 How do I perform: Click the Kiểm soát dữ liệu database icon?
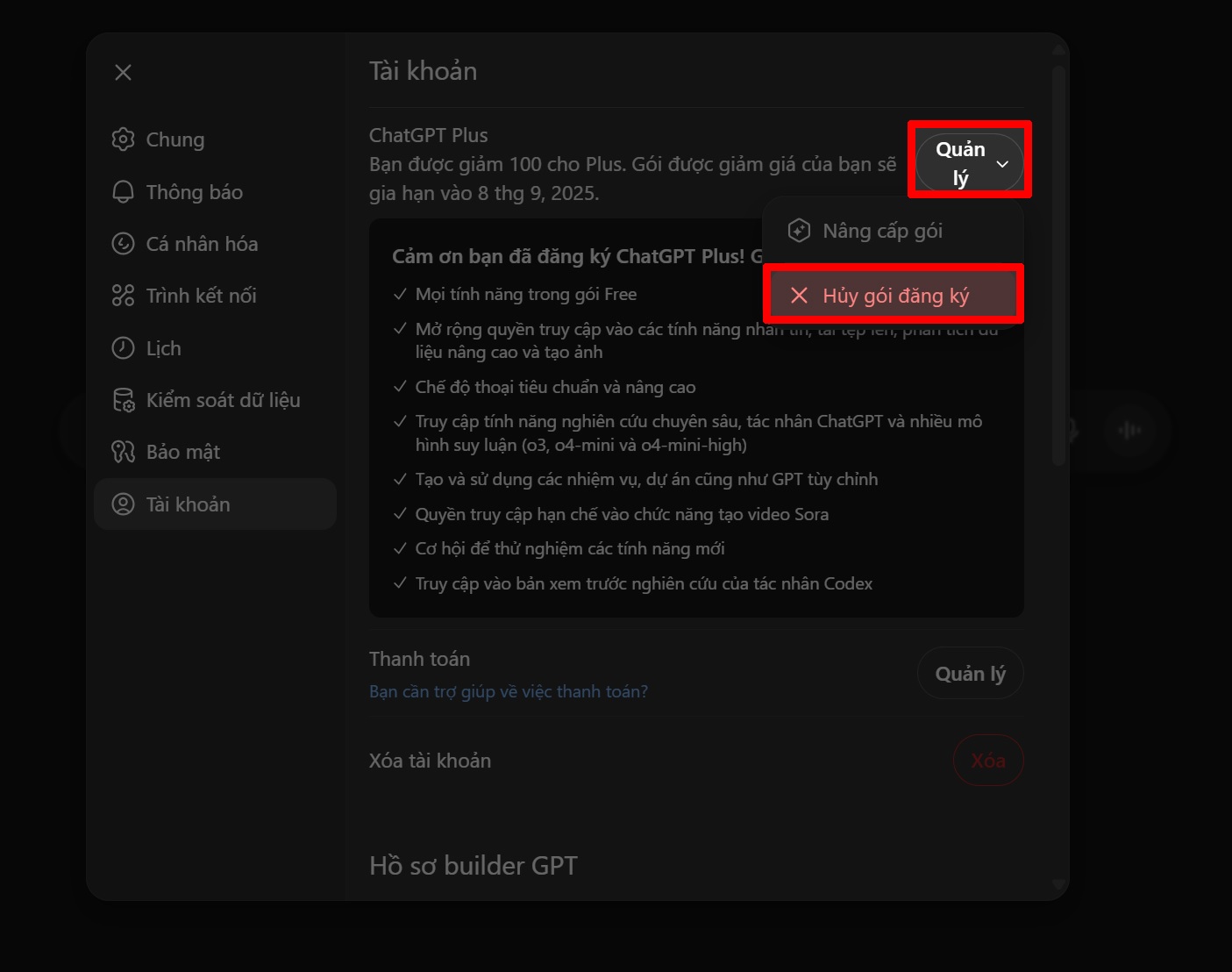click(123, 400)
